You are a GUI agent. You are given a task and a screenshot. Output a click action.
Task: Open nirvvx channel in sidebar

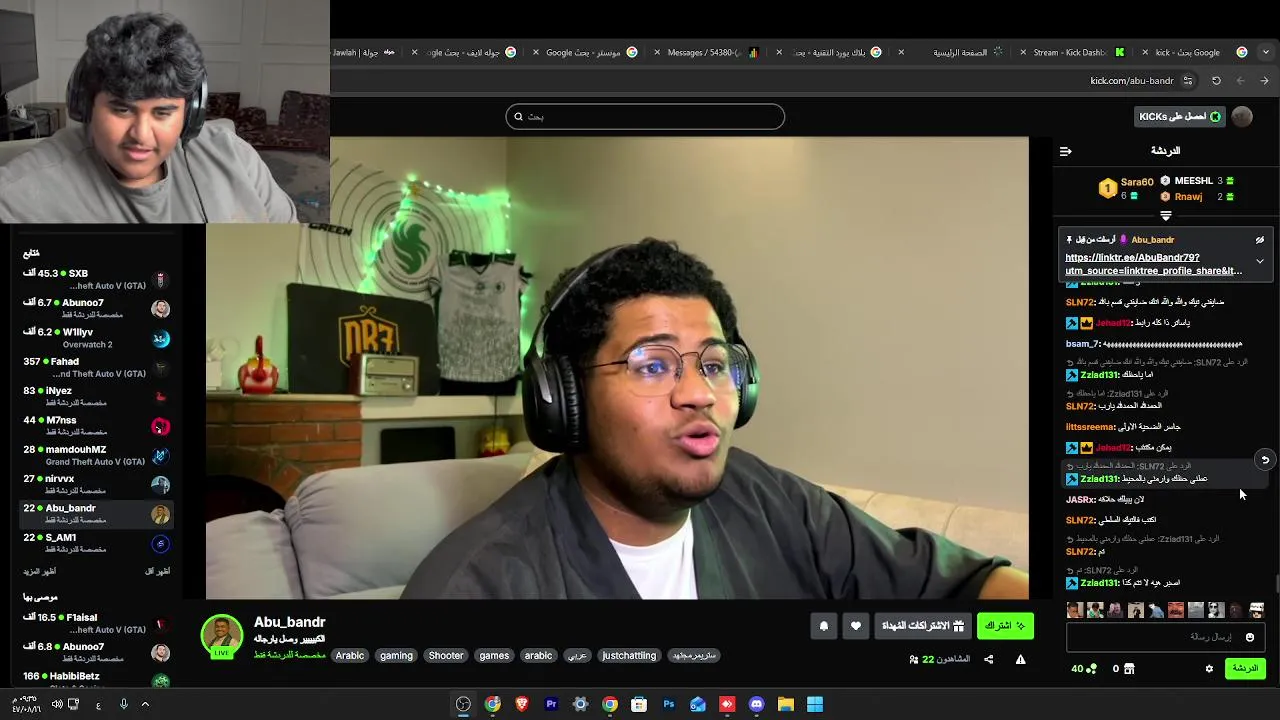pos(96,484)
